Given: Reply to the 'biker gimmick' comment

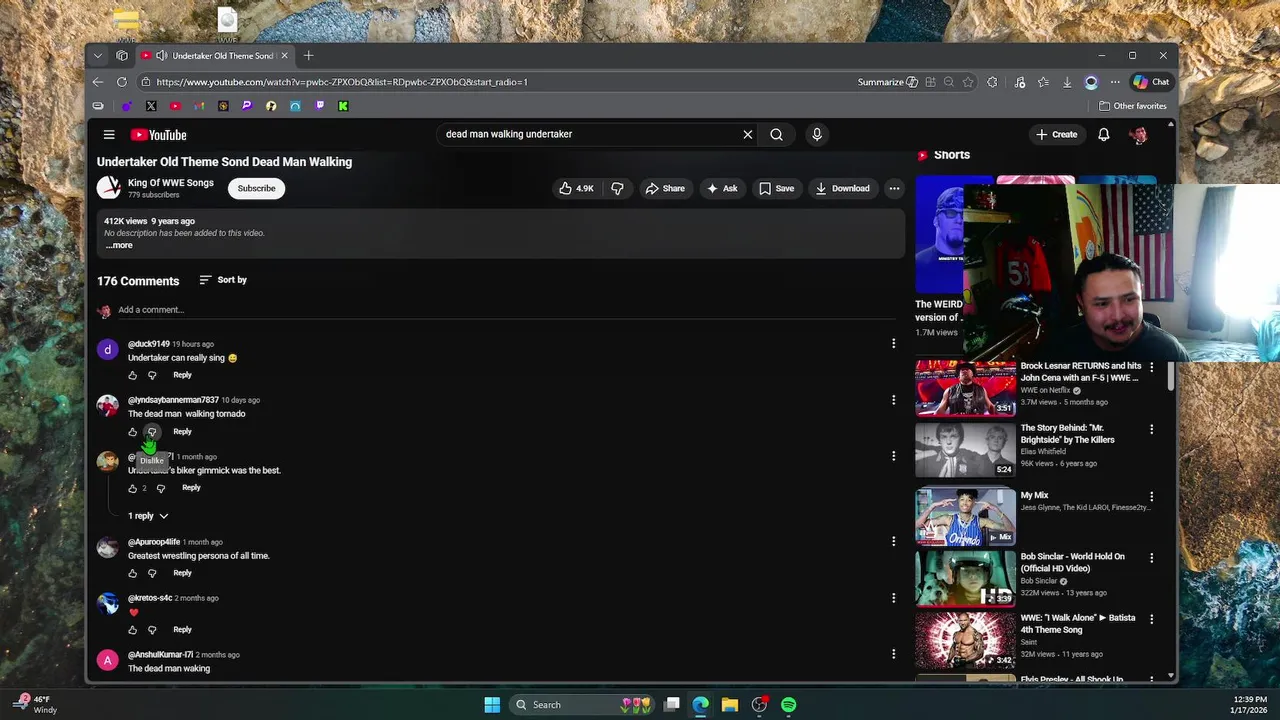Looking at the screenshot, I should (x=191, y=488).
